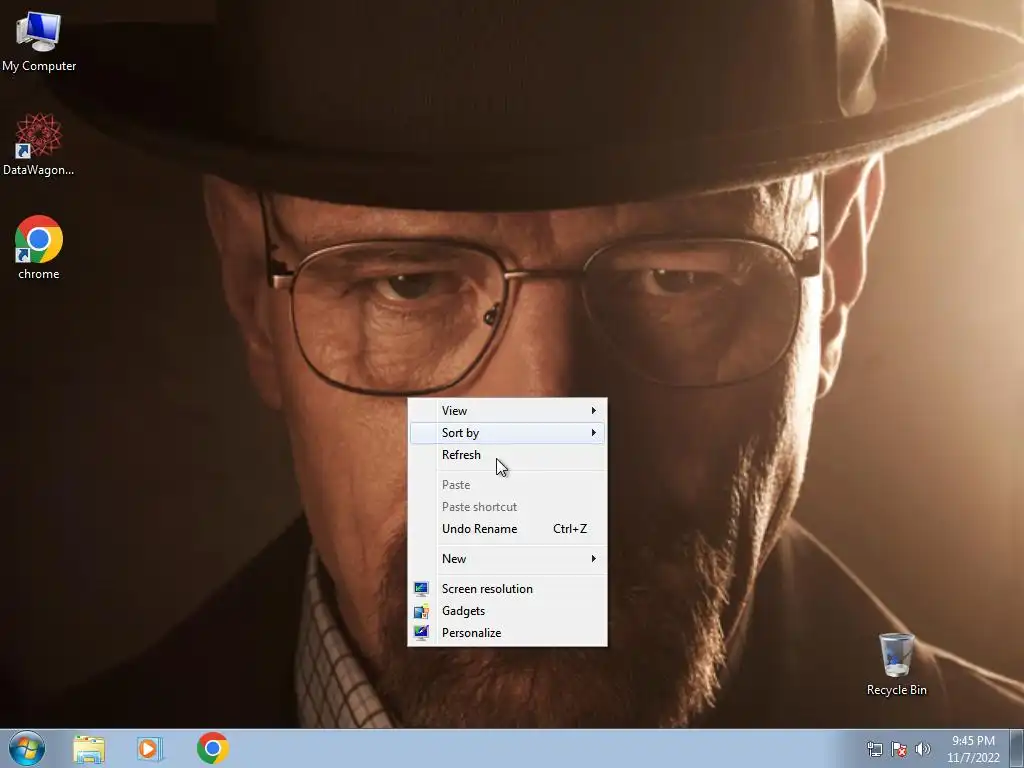Viewport: 1024px width, 768px height.
Task: Select Undo Rename in the menu
Action: point(507,529)
